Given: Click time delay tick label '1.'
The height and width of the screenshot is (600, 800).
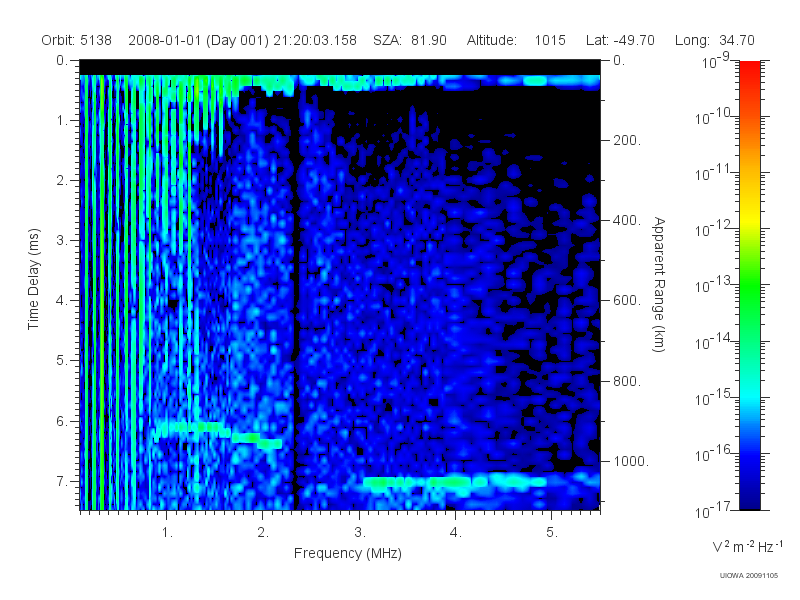Looking at the screenshot, I should point(62,121).
